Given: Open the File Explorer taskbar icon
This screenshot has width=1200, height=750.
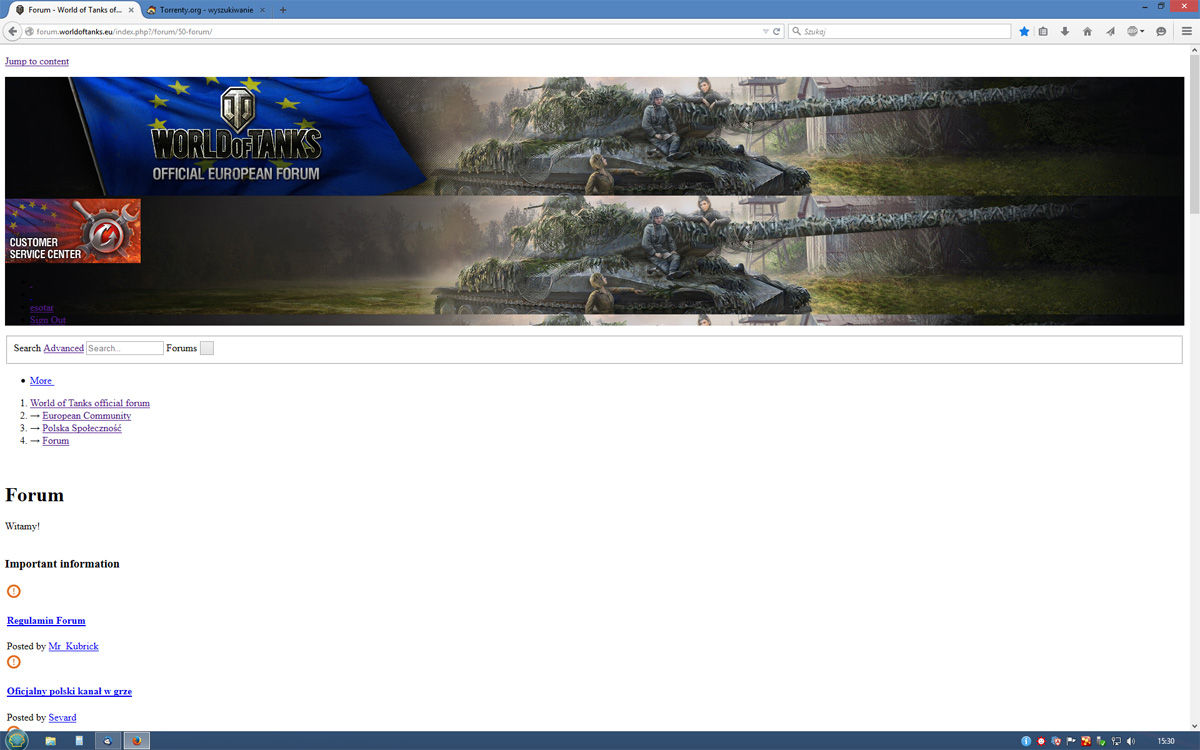Looking at the screenshot, I should tap(50, 741).
